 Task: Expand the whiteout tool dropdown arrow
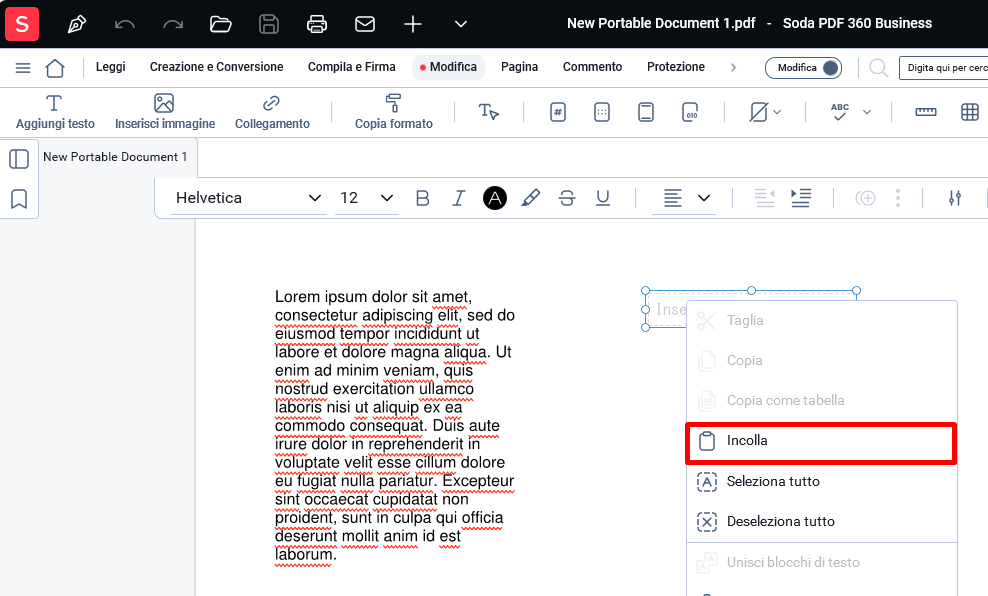(x=777, y=112)
